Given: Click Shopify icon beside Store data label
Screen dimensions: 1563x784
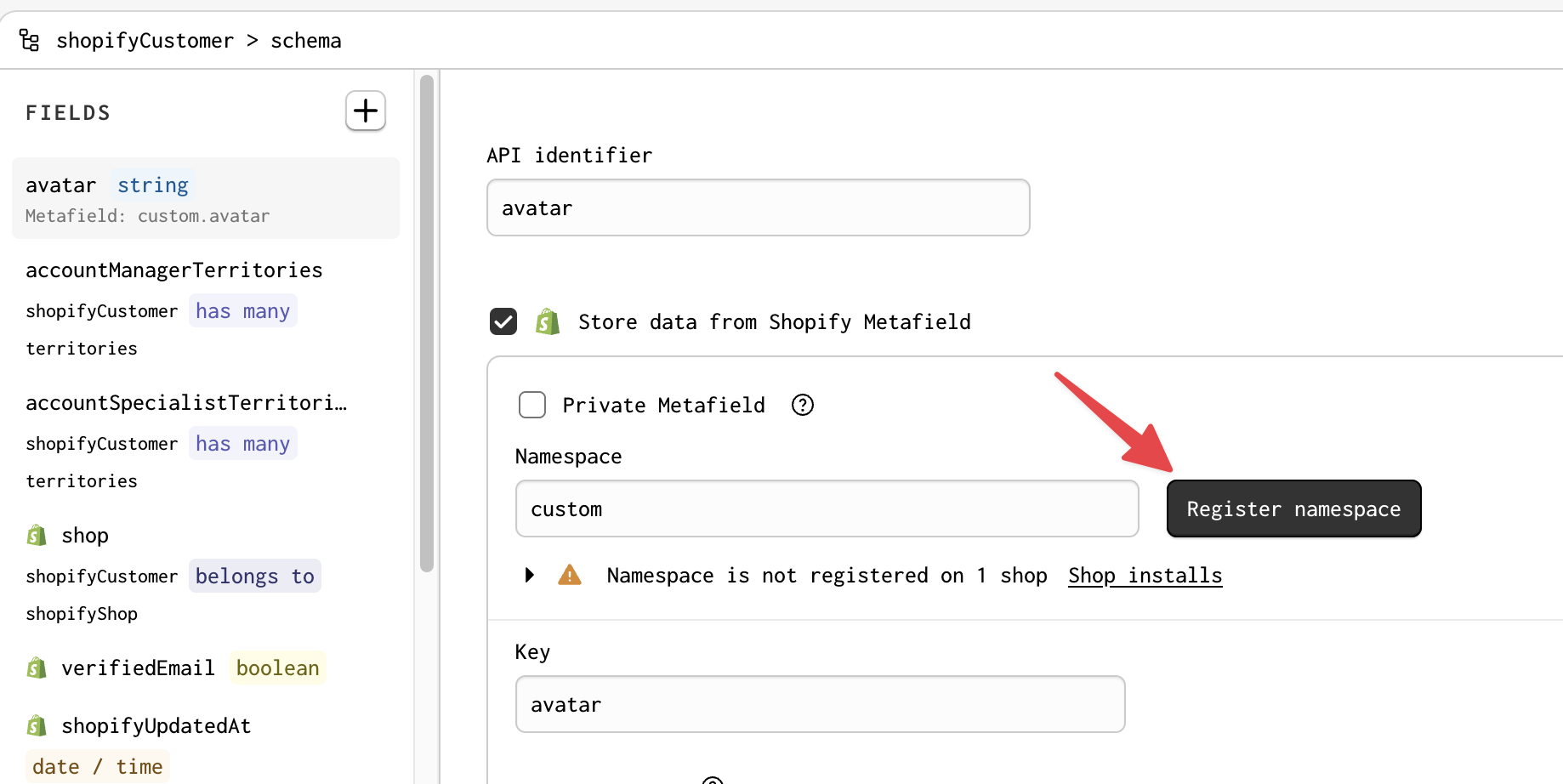Looking at the screenshot, I should [x=548, y=322].
